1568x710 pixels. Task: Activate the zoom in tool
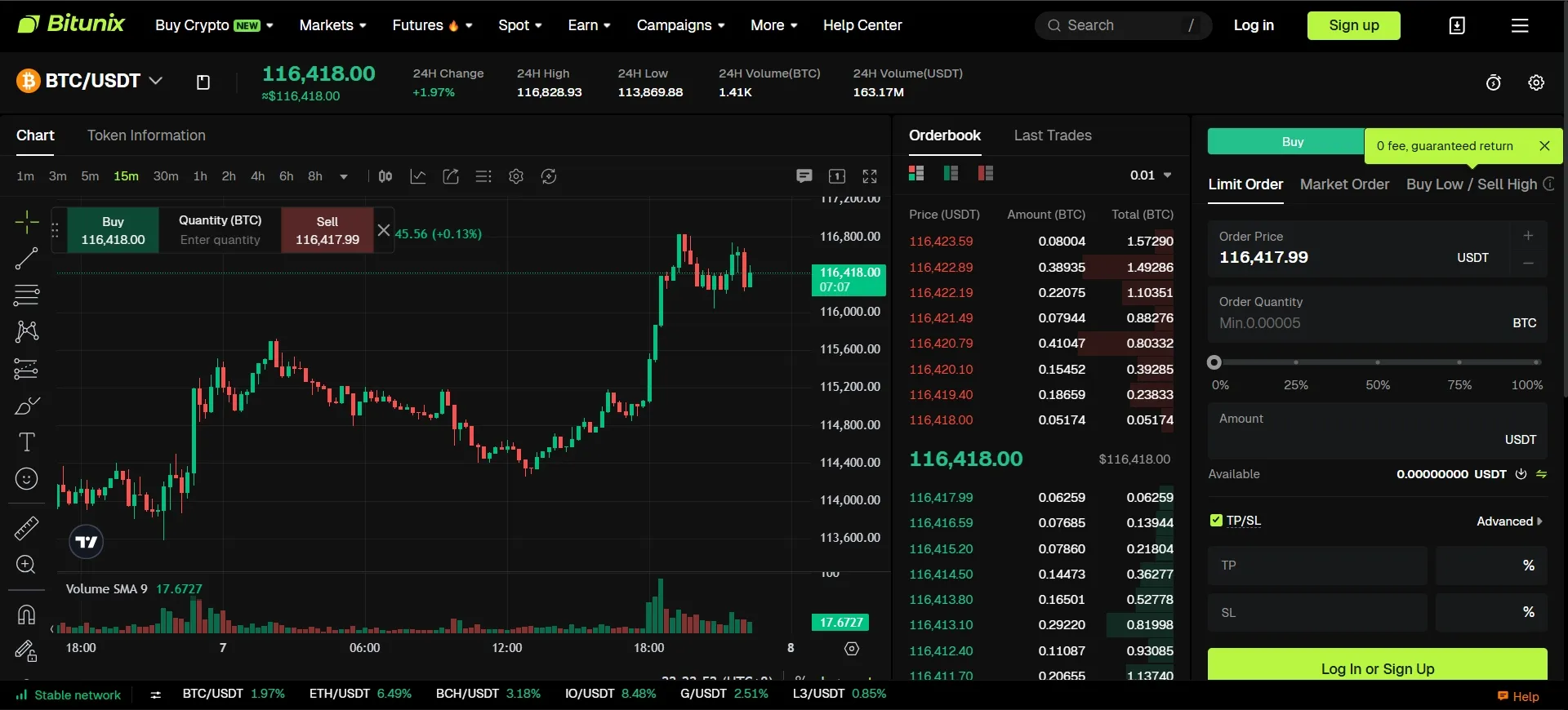pos(26,565)
